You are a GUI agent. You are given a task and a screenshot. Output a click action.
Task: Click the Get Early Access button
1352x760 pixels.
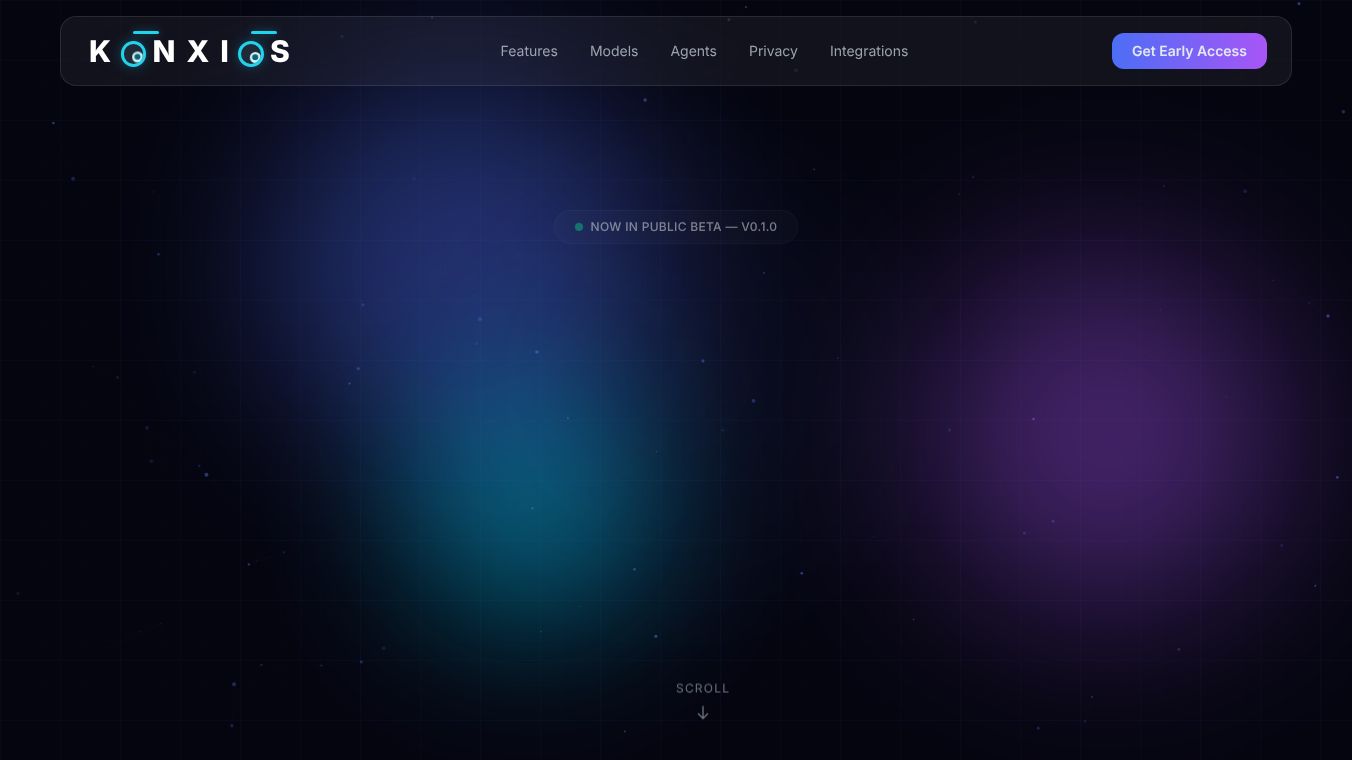[x=1189, y=51]
